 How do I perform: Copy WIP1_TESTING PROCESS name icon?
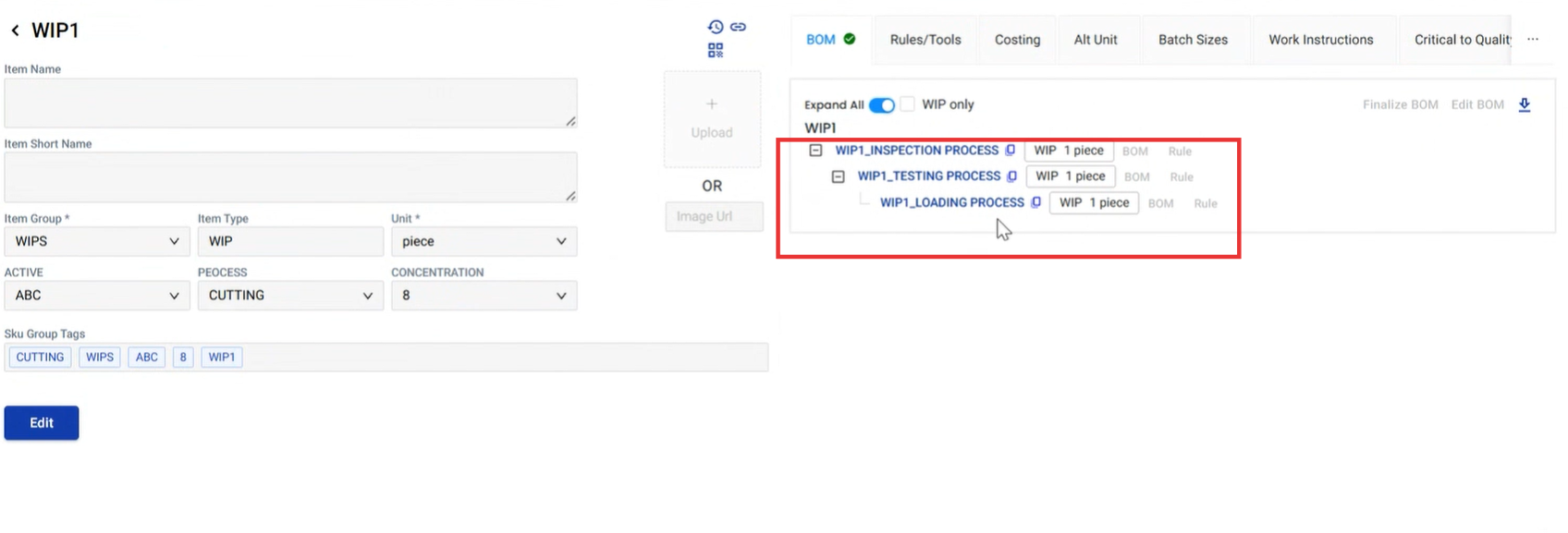pos(1012,176)
